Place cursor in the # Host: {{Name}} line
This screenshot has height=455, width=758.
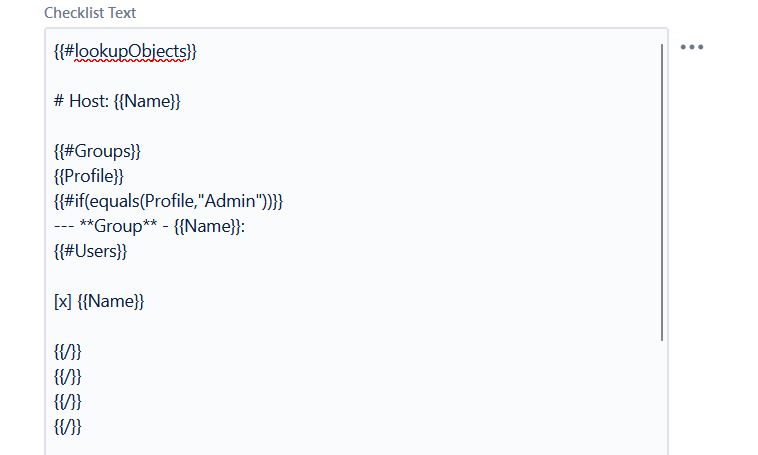(117, 101)
